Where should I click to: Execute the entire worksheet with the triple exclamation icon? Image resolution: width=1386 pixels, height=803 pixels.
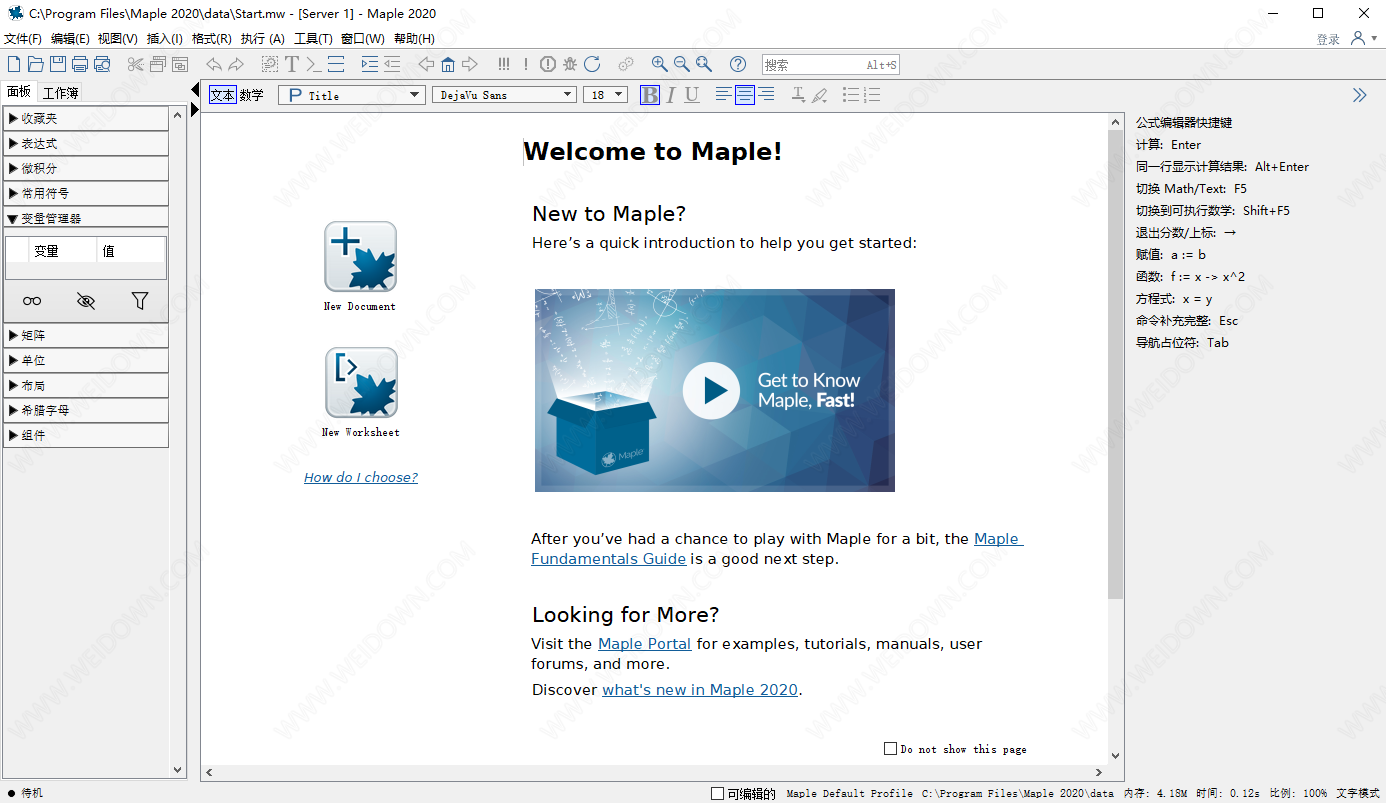504,64
